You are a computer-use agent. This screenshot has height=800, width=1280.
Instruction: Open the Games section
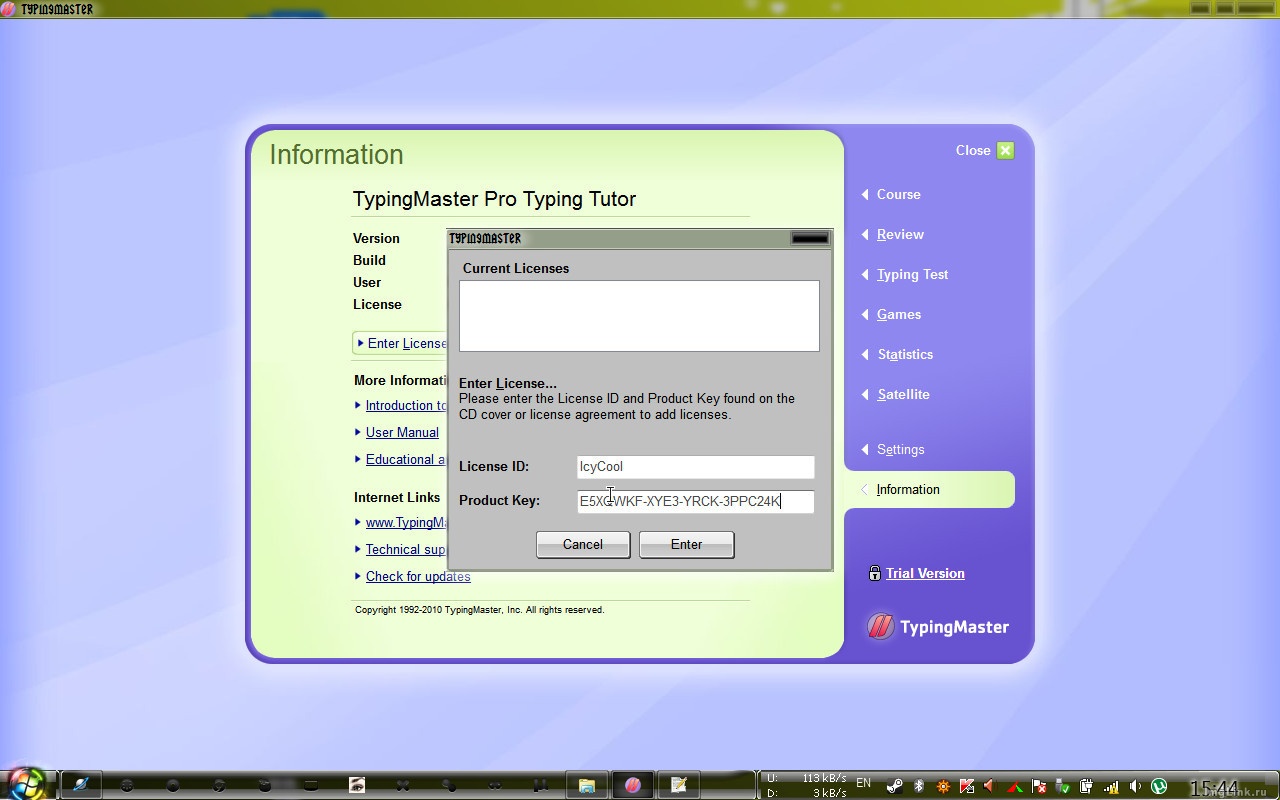pos(899,314)
